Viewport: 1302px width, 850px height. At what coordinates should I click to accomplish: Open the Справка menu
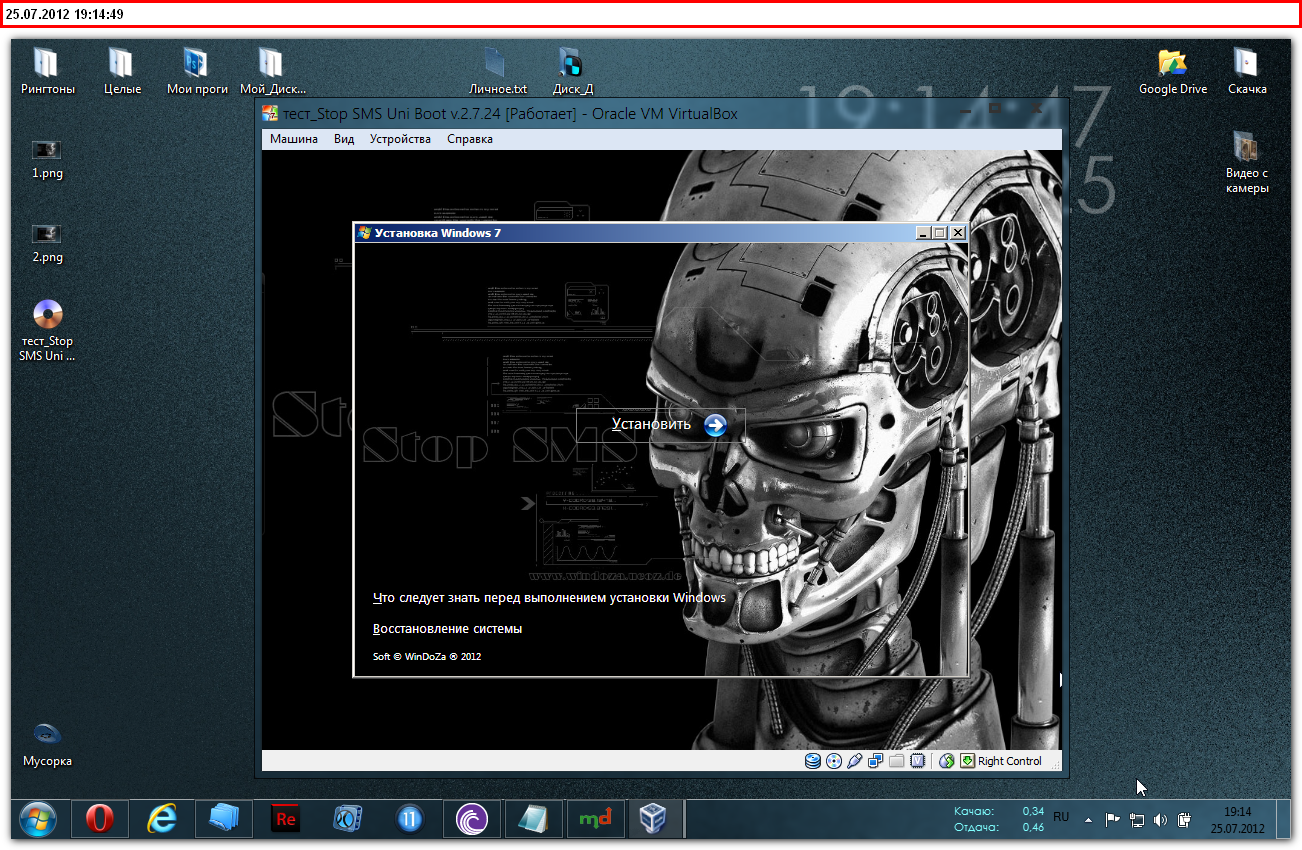tap(470, 139)
